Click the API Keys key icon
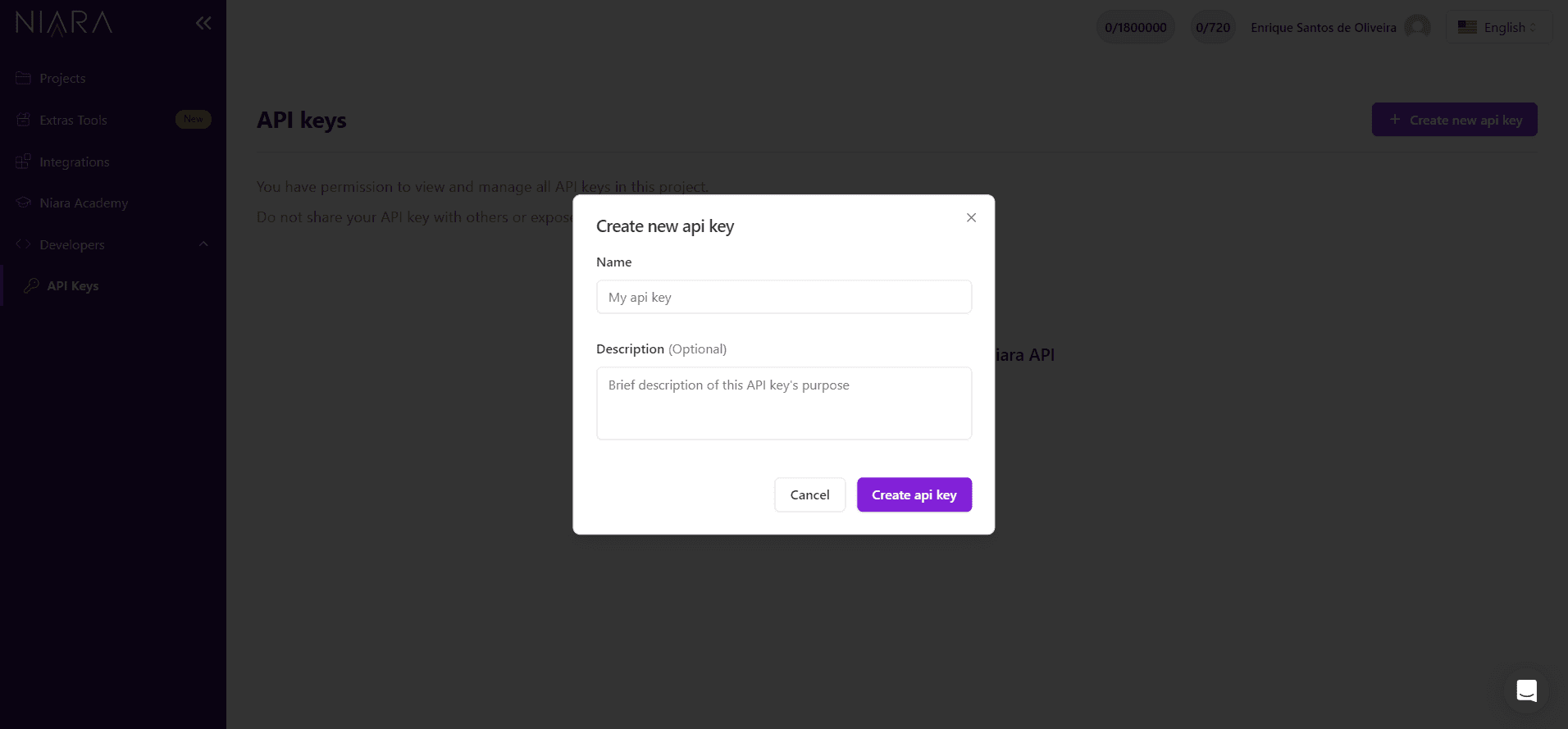 30,285
